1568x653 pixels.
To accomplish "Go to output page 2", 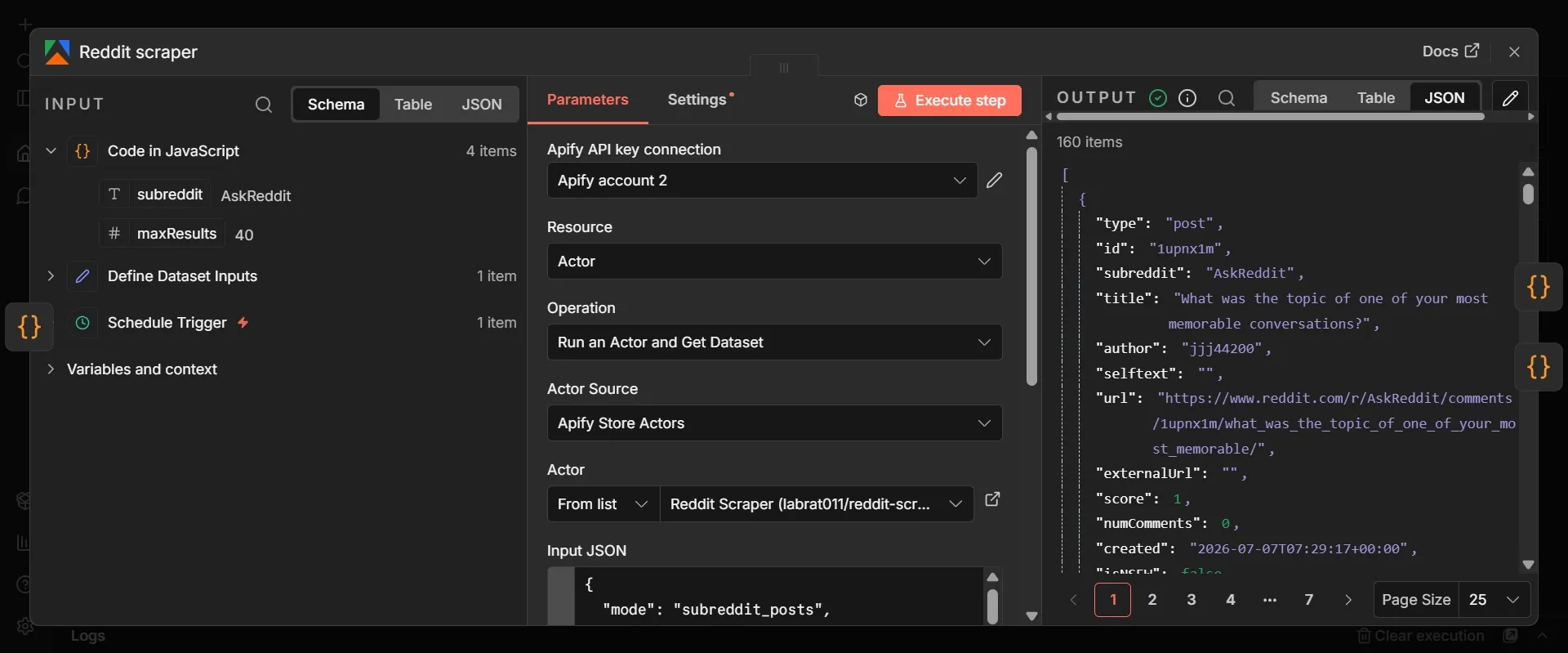I will coord(1152,600).
